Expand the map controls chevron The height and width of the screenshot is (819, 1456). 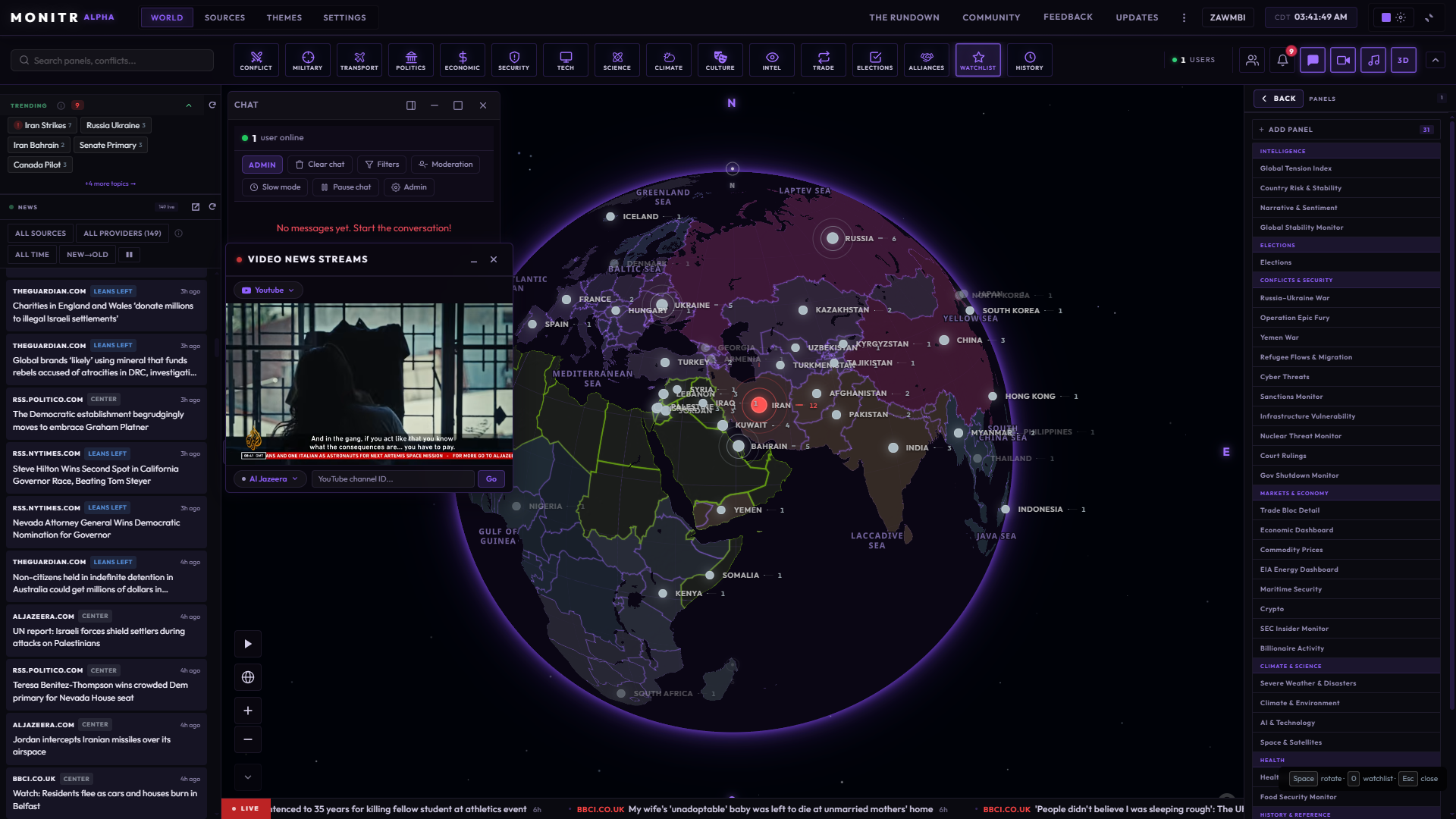click(x=248, y=777)
